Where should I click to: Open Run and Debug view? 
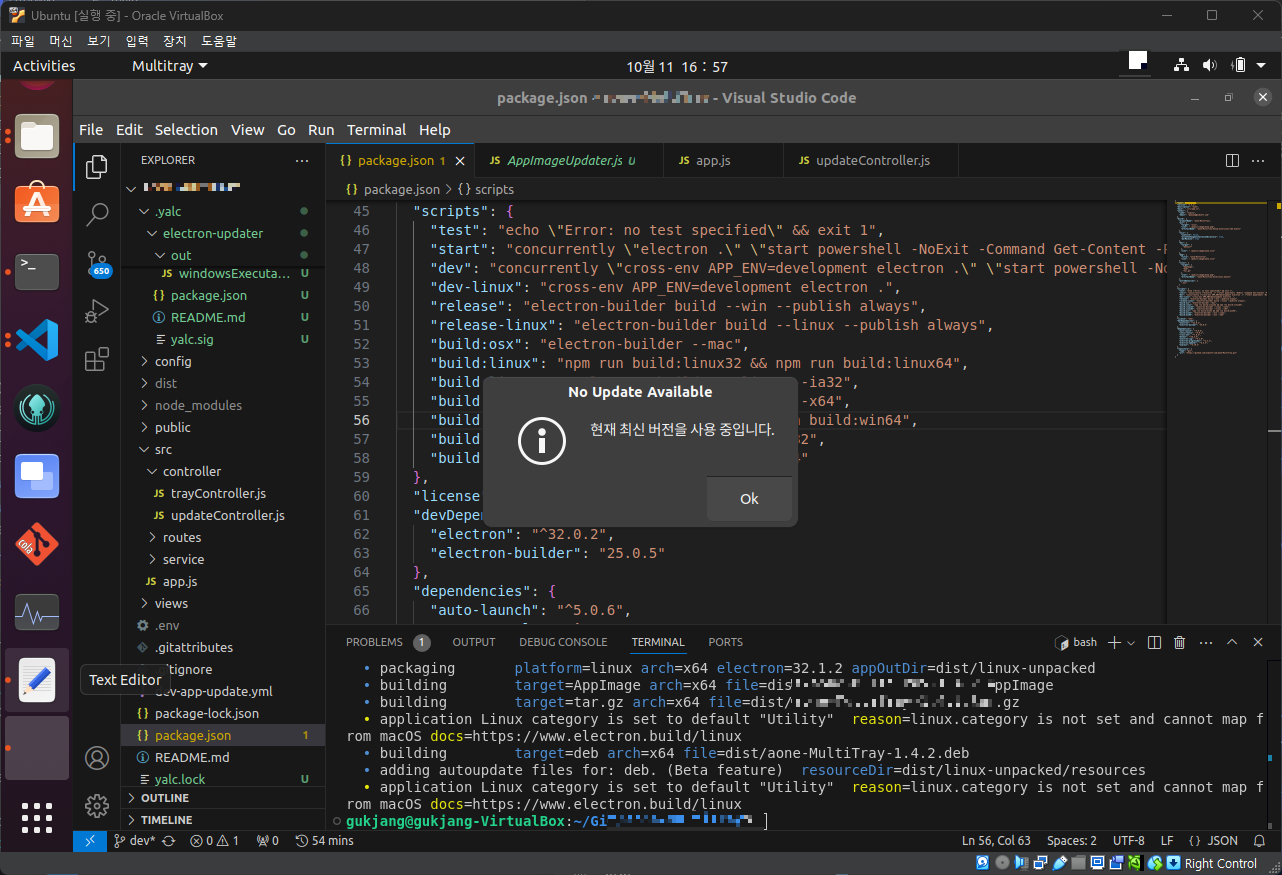point(97,311)
